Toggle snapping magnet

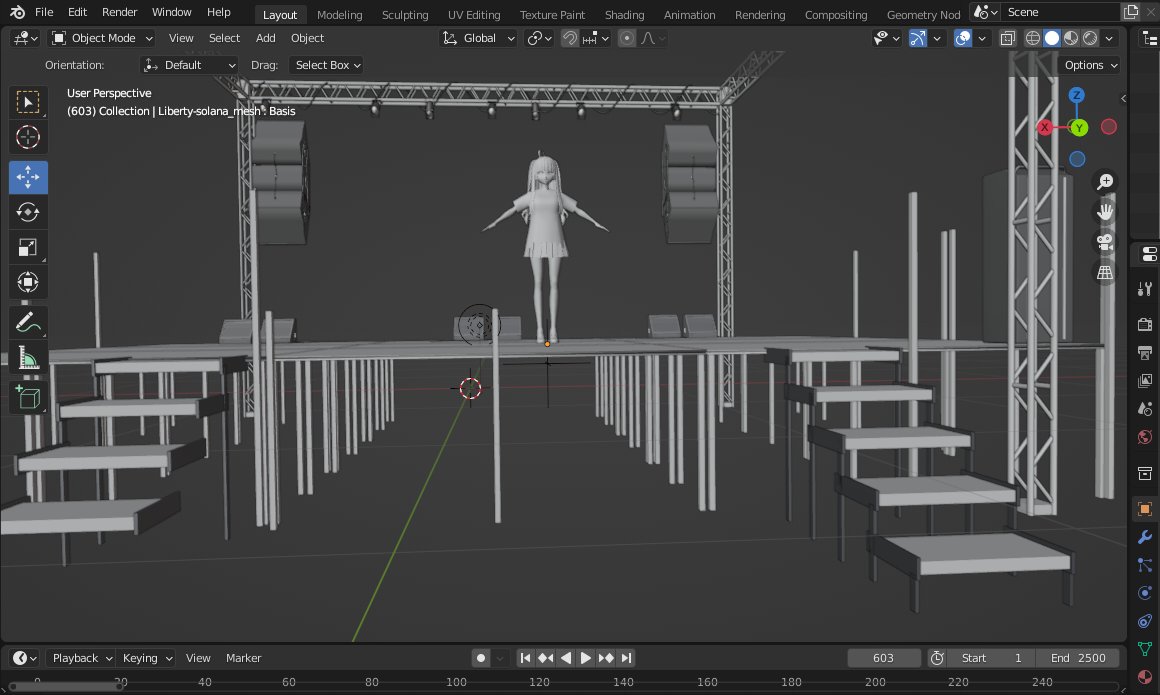[570, 38]
